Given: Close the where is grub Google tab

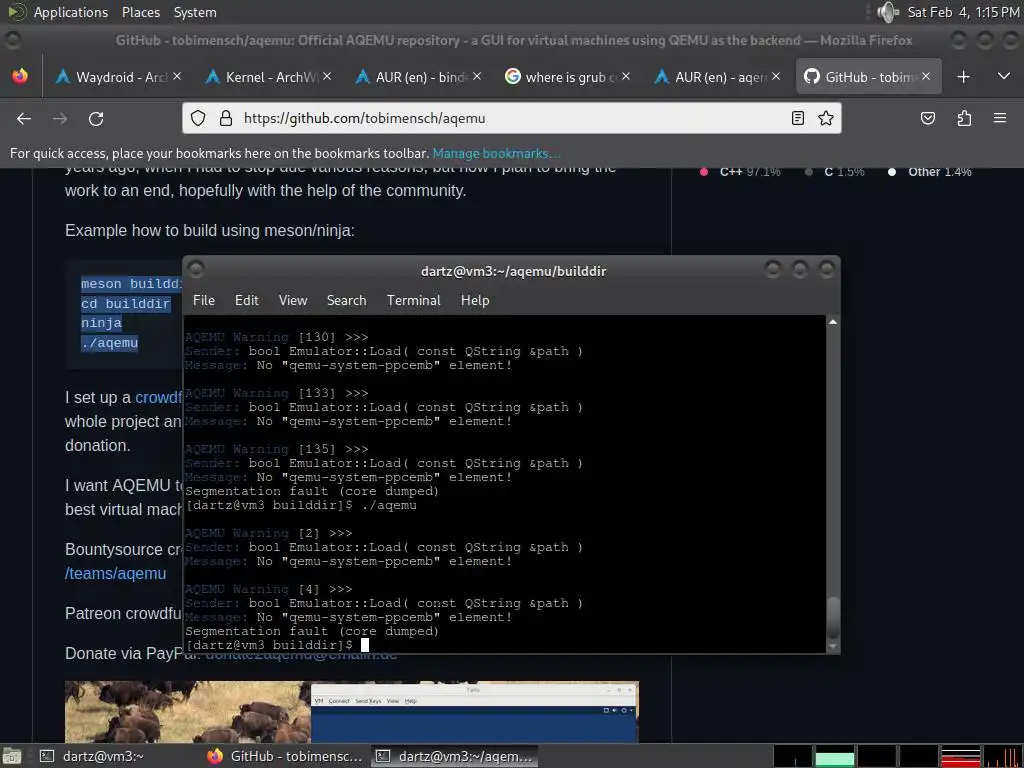Looking at the screenshot, I should pyautogui.click(x=626, y=76).
